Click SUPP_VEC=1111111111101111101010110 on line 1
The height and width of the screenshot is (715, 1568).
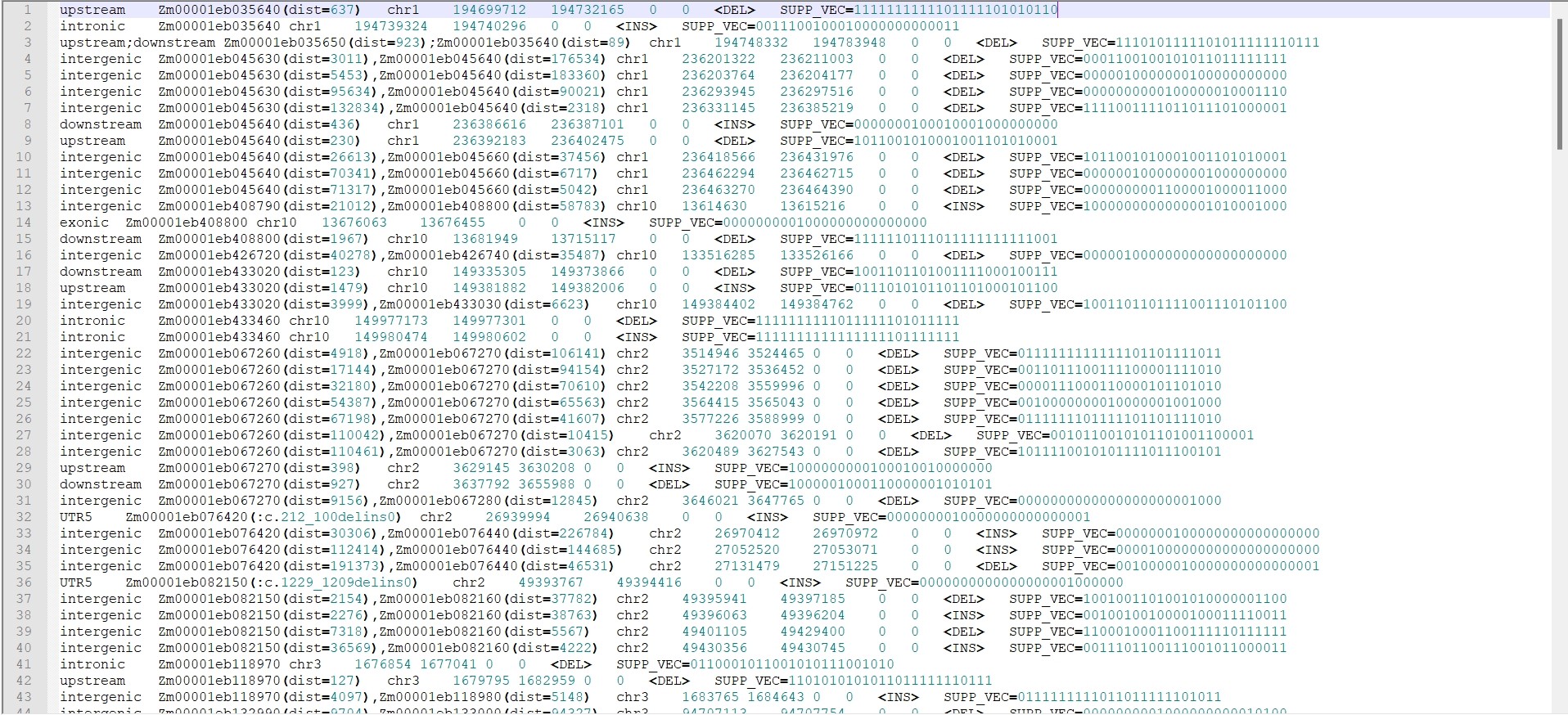tap(919, 10)
